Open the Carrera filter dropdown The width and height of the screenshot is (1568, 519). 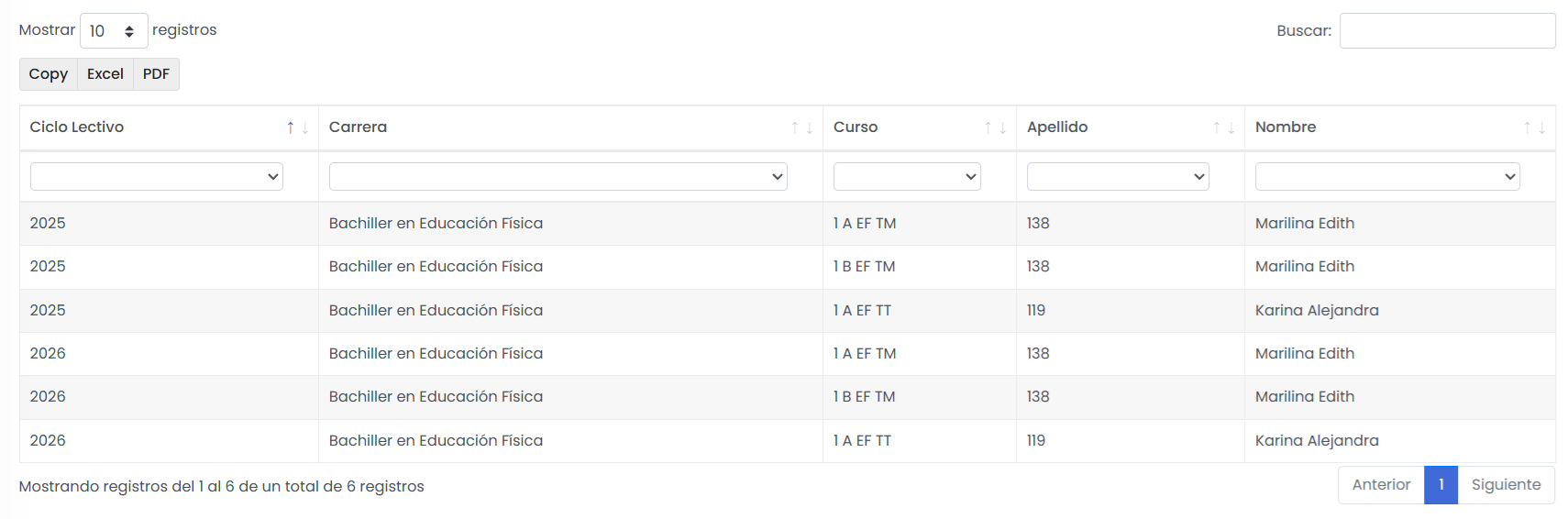[558, 176]
